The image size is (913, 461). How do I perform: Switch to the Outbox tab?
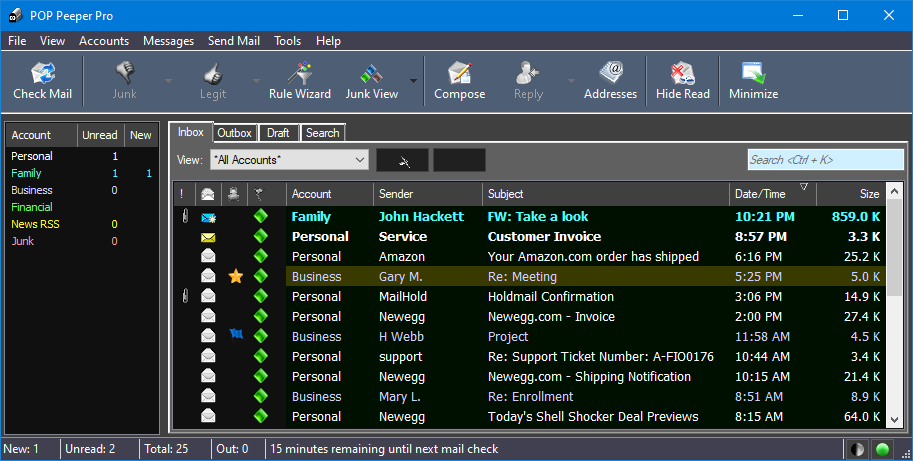[235, 133]
